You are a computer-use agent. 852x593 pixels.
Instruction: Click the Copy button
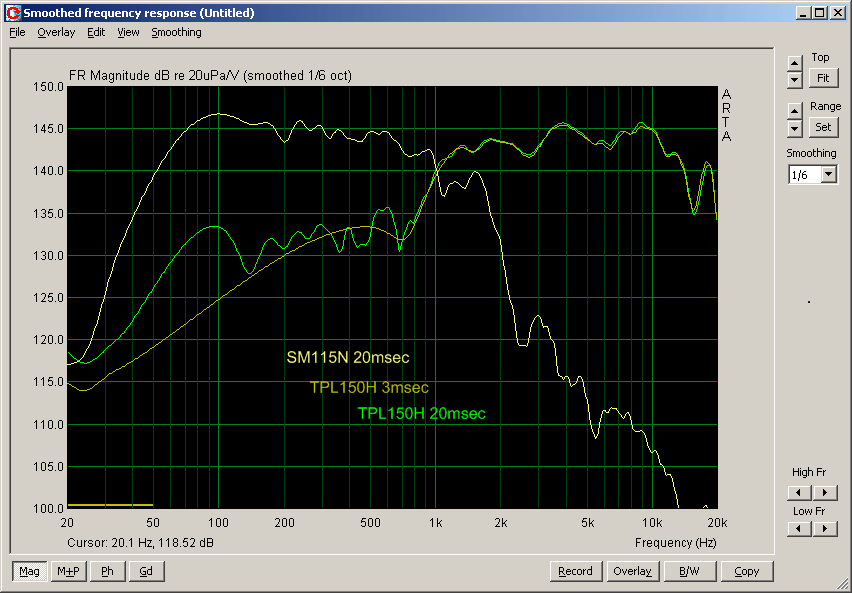click(747, 571)
